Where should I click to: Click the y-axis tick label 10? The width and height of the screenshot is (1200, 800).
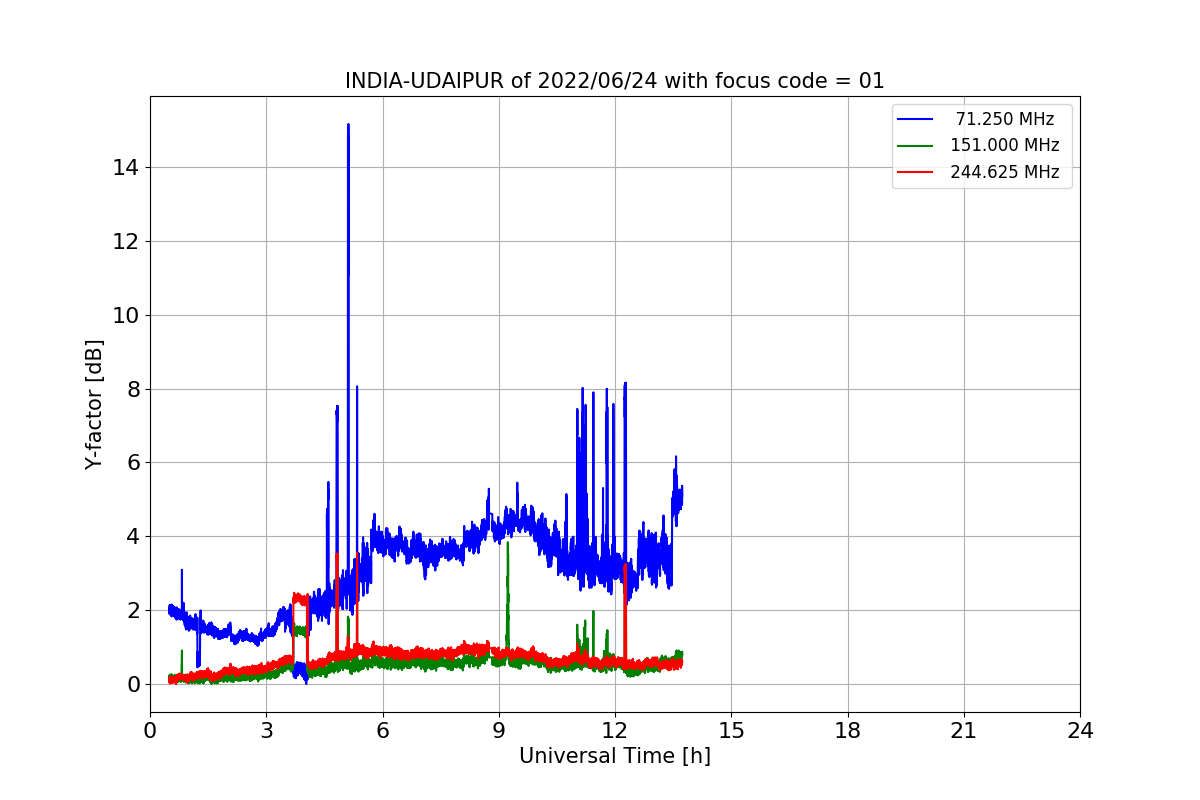point(125,315)
